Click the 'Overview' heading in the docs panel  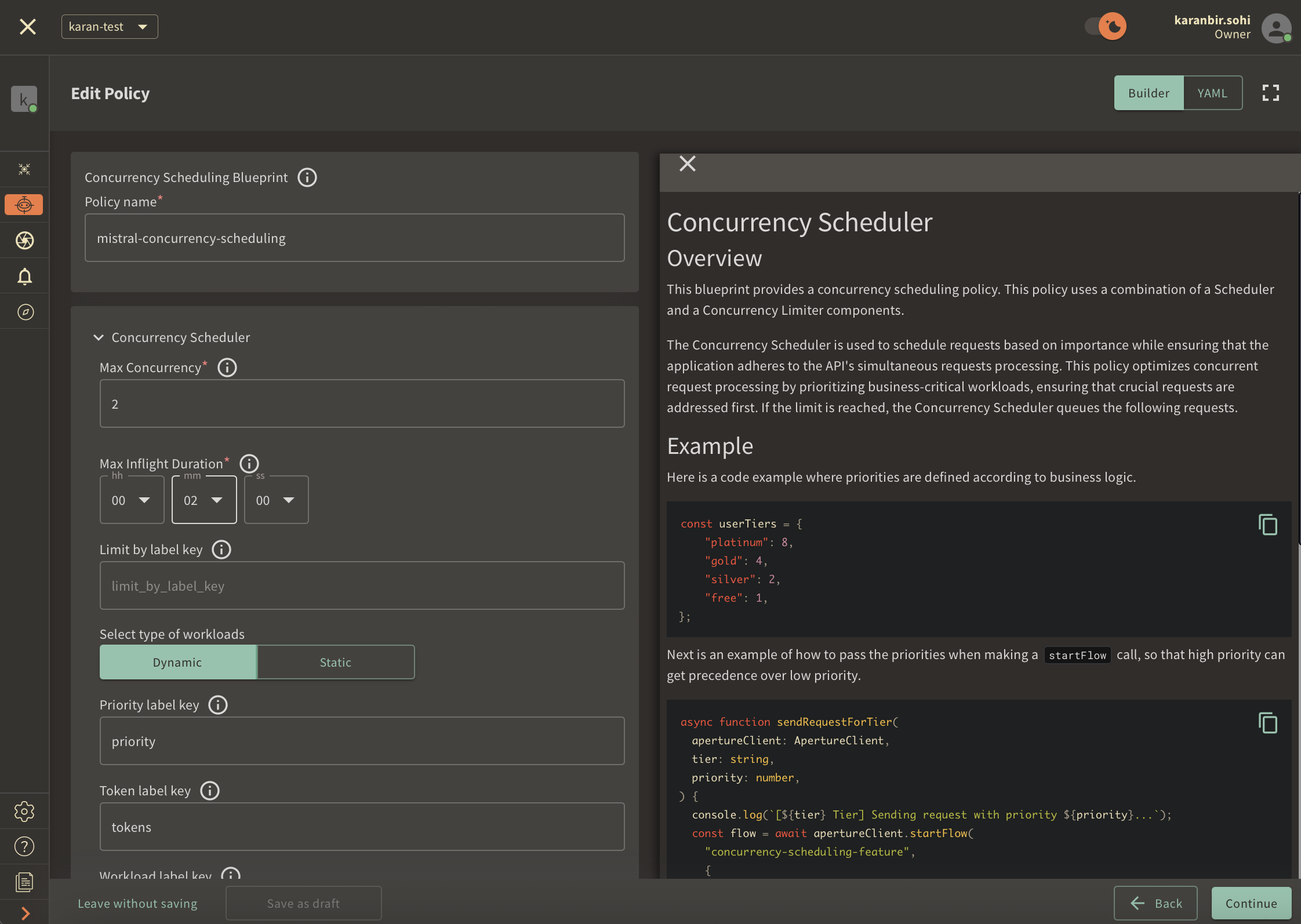click(714, 258)
